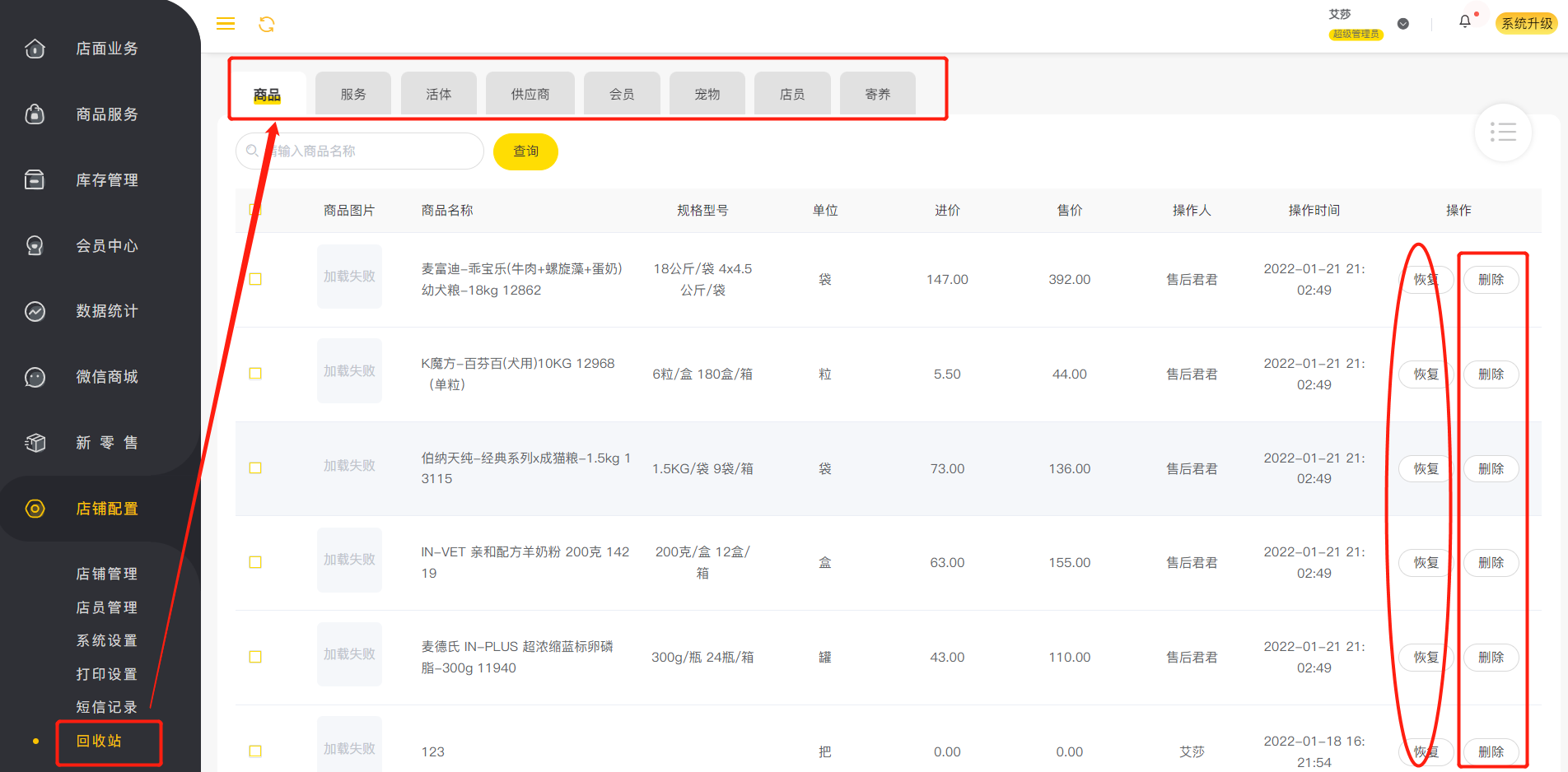The image size is (1568, 772).
Task: Switch to the 商品 tab
Action: [x=267, y=94]
